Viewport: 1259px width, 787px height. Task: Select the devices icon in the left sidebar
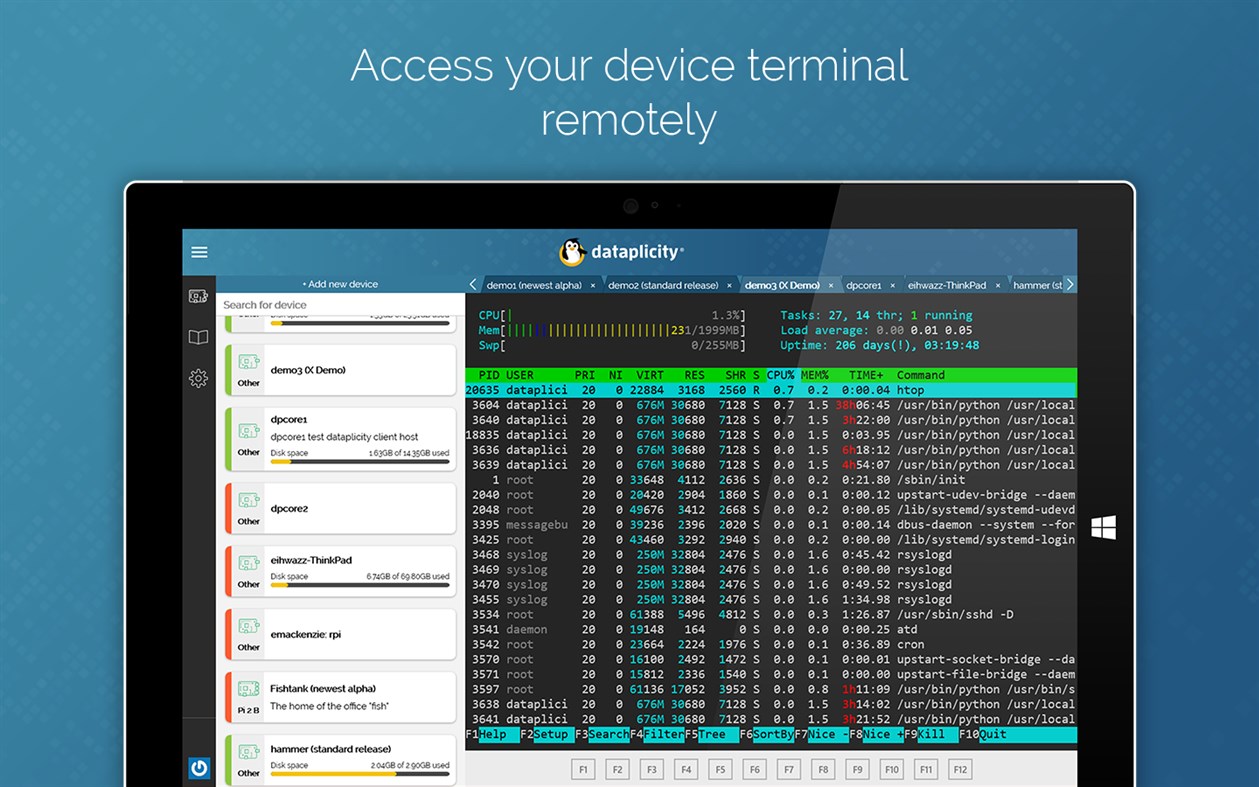[x=199, y=297]
